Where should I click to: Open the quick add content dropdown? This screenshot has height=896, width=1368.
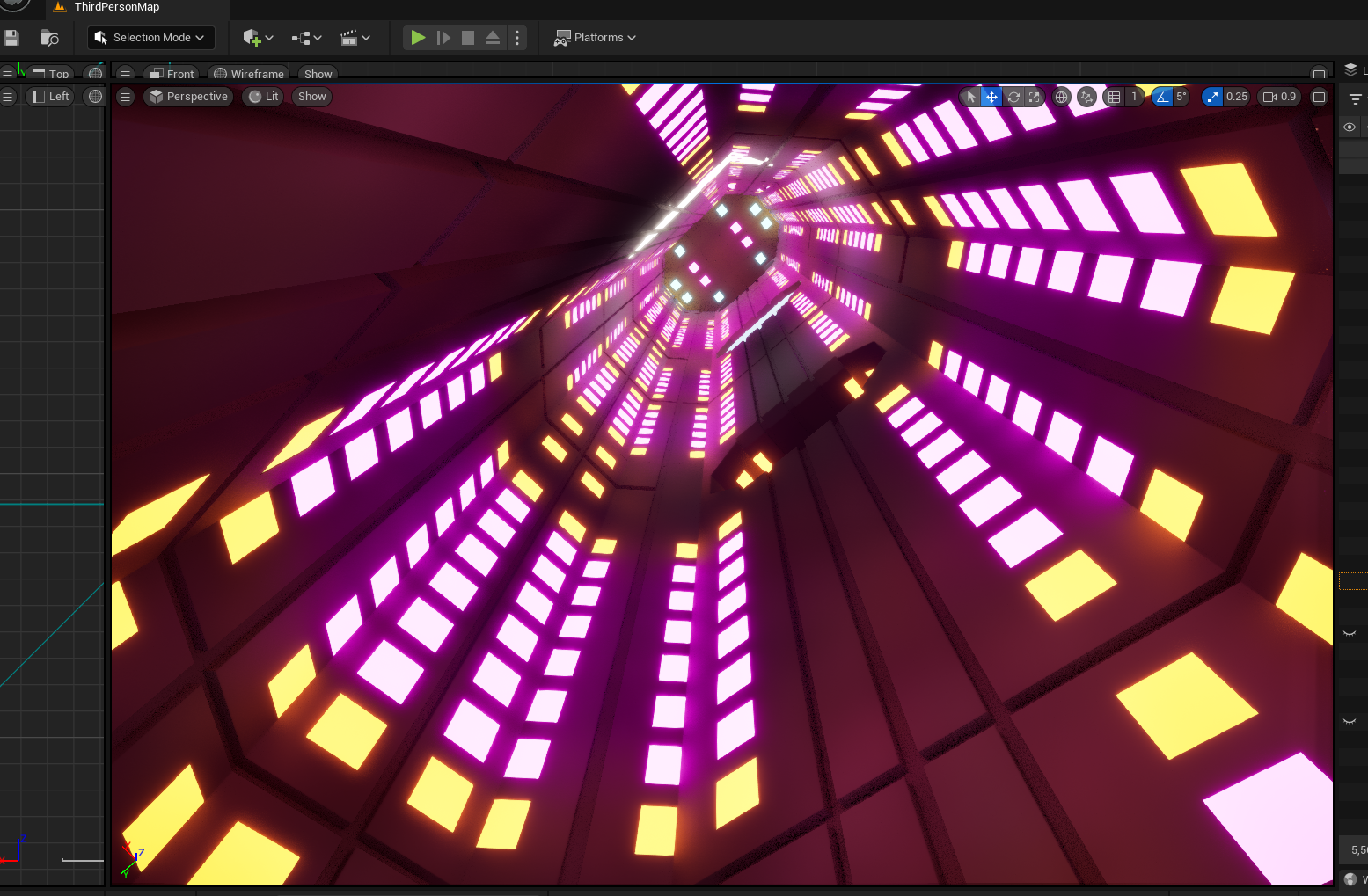(x=258, y=38)
